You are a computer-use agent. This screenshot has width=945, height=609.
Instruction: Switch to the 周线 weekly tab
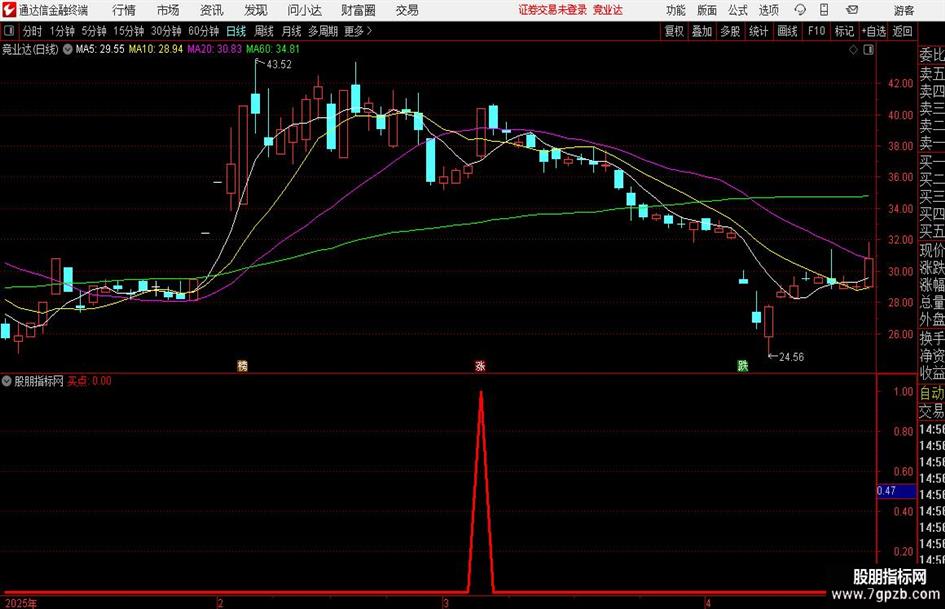tap(264, 31)
